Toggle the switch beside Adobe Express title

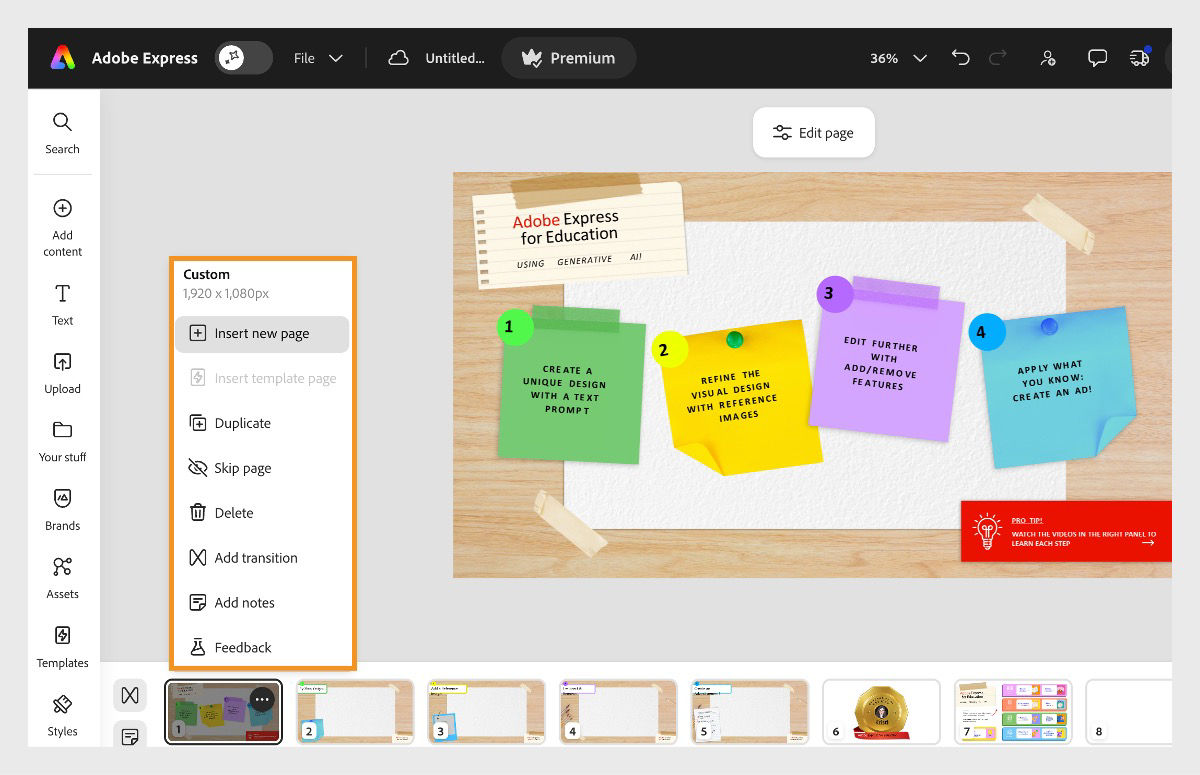click(x=244, y=58)
